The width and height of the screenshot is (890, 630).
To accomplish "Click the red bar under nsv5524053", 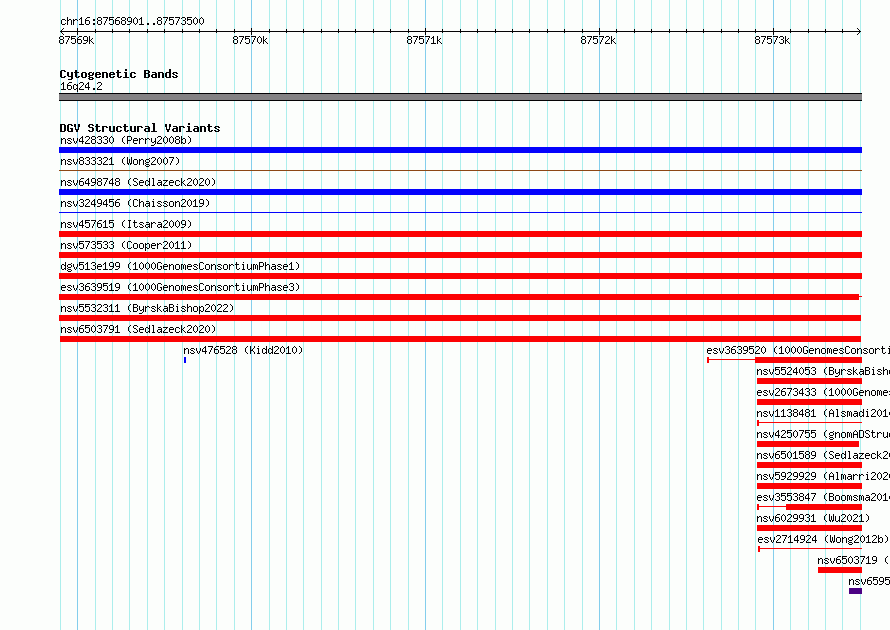I will click(x=809, y=381).
